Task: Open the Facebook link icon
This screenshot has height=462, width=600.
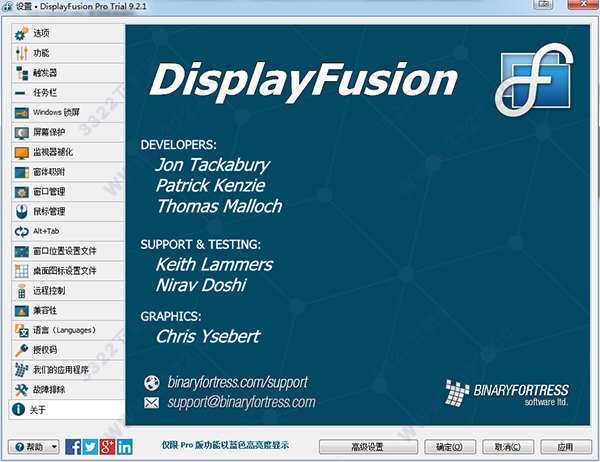Action: point(73,447)
